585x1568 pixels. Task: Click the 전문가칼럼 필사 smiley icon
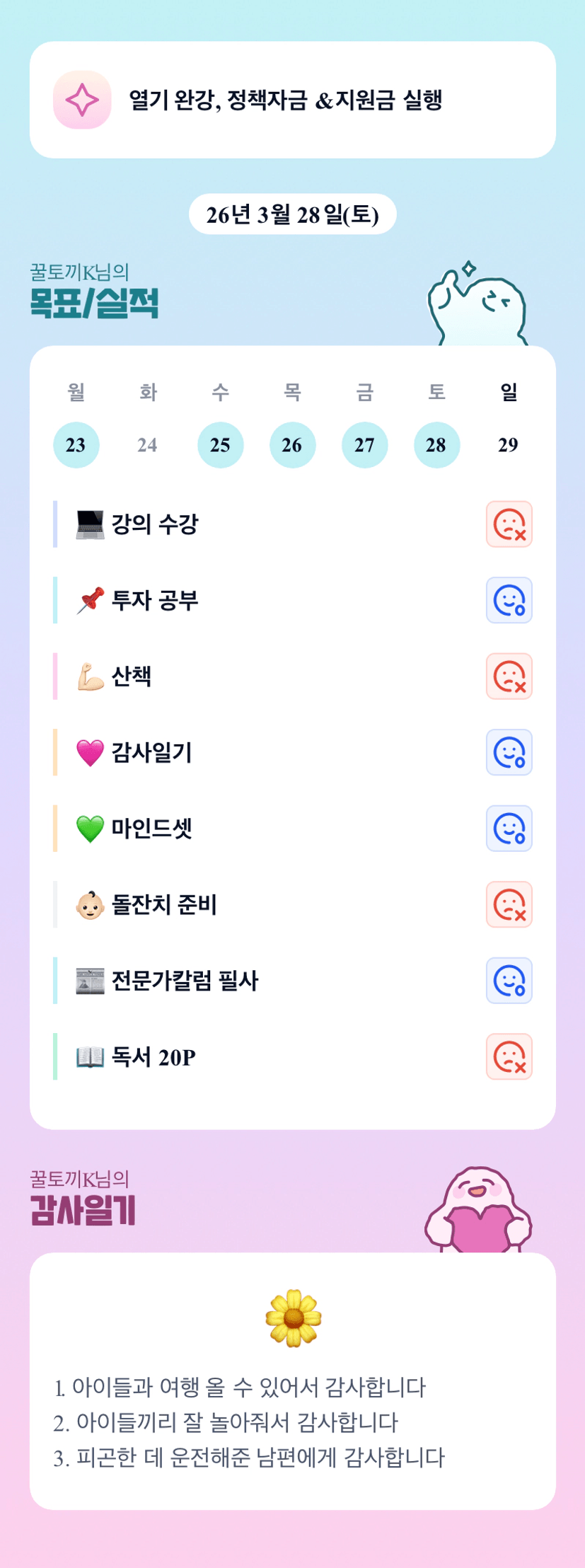509,981
